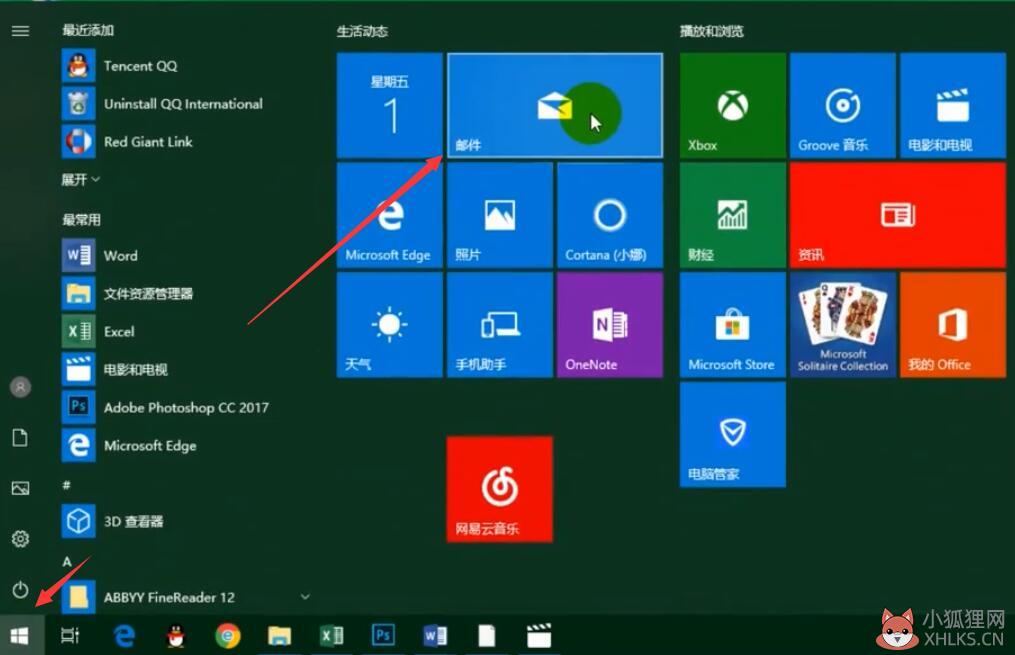Viewport: 1015px width, 655px height.
Task: Open 电影和电视 in the most used list
Action: [x=184, y=370]
